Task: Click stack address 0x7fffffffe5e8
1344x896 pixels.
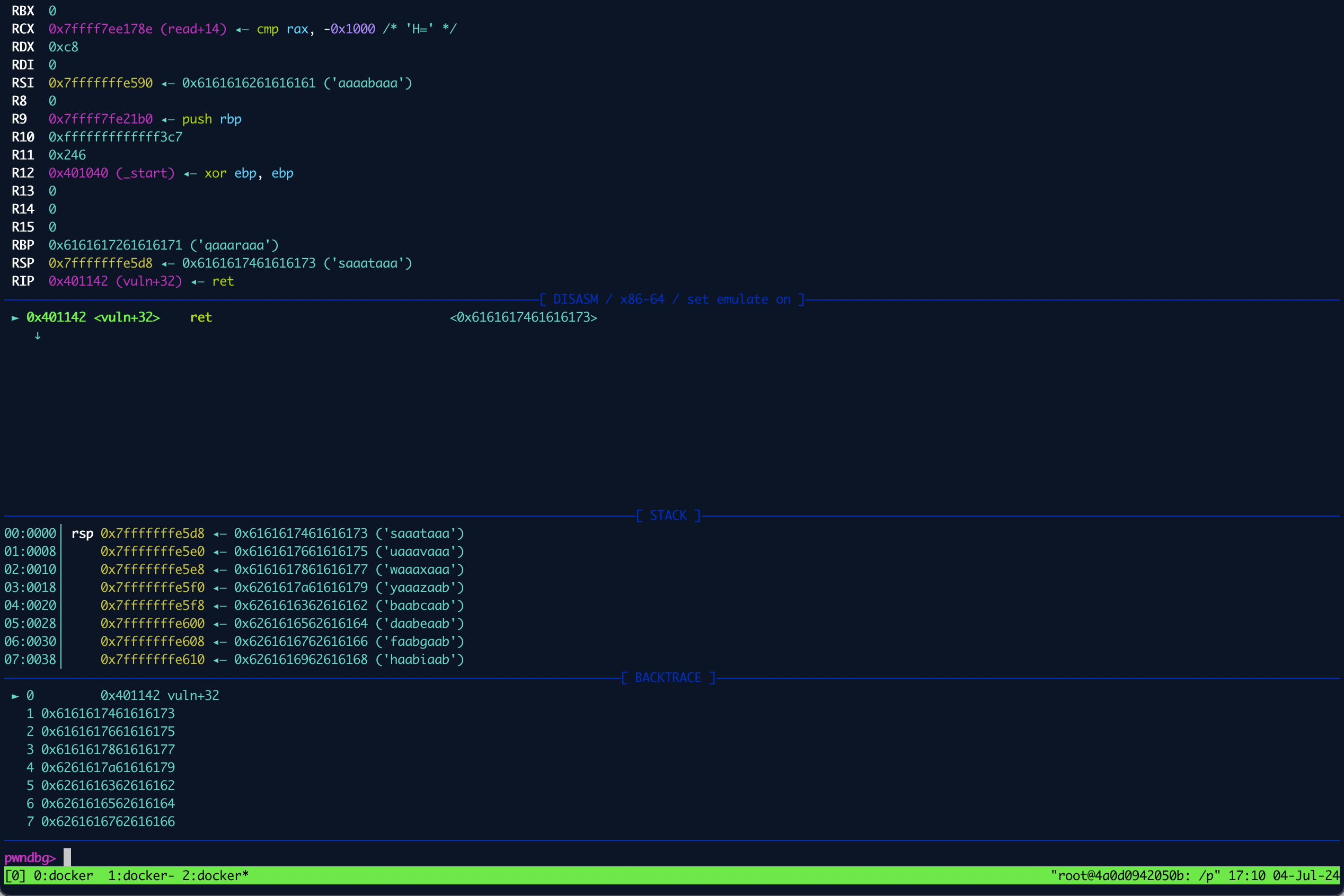Action: pyautogui.click(x=153, y=569)
